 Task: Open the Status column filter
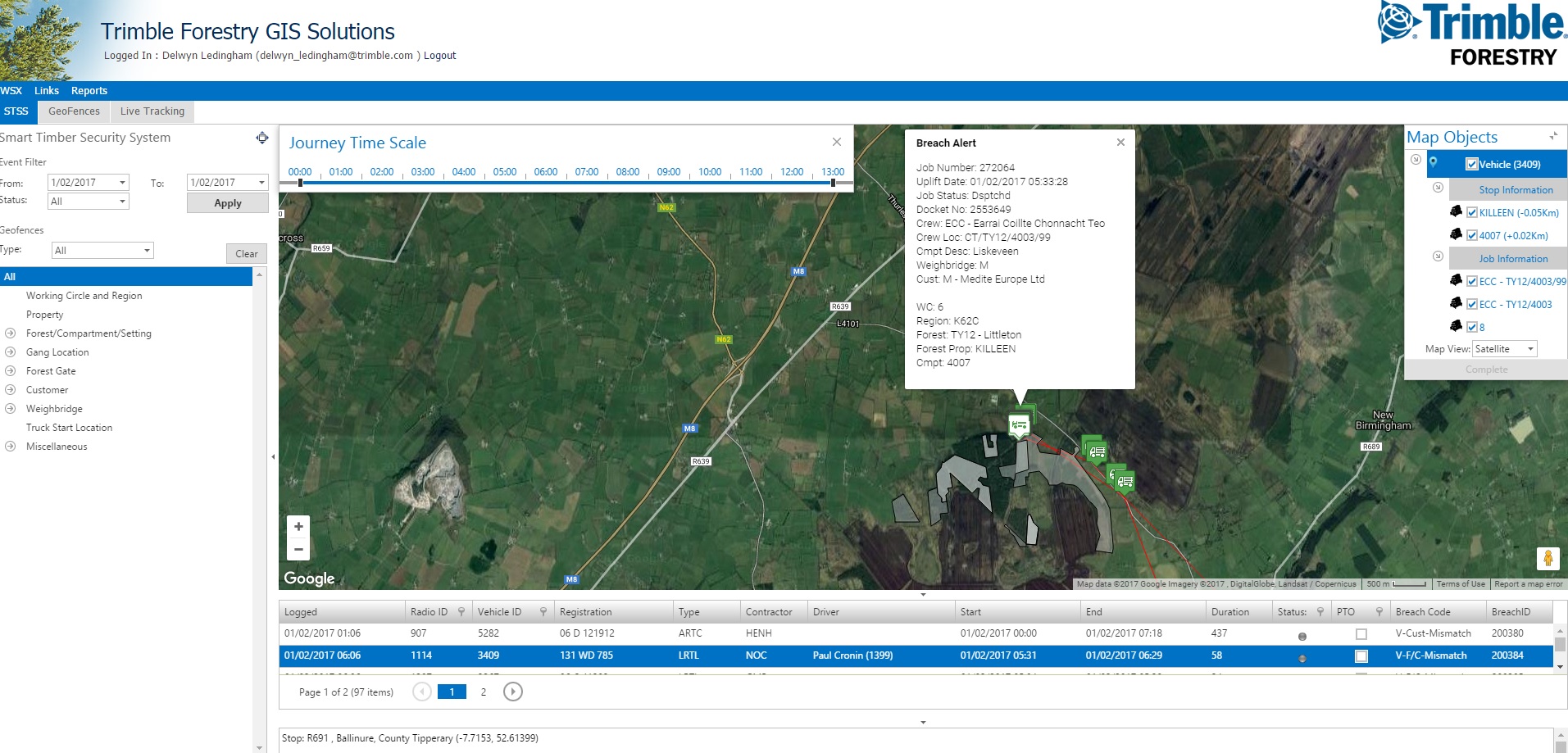point(1320,612)
